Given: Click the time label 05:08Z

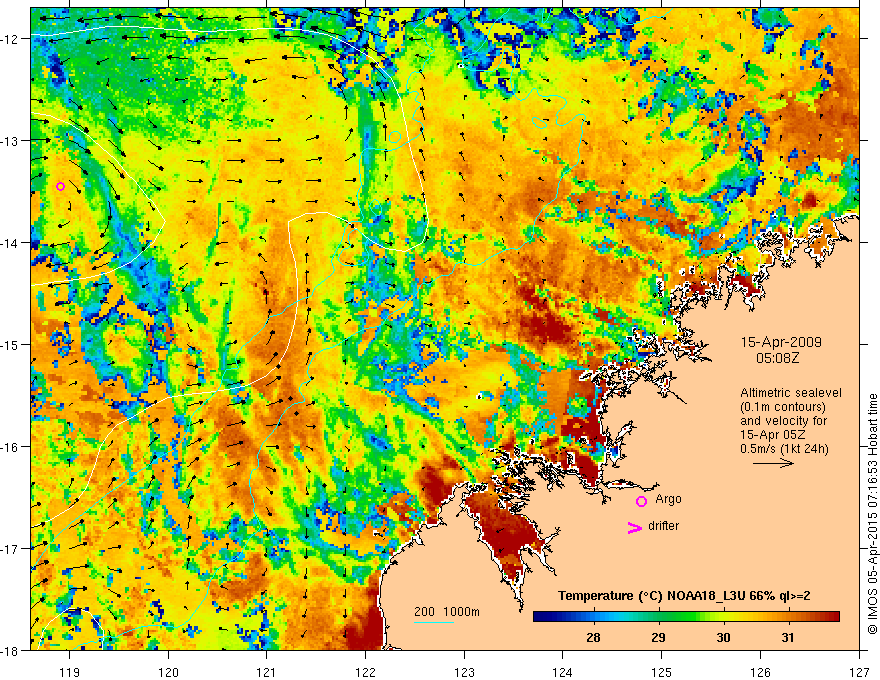Looking at the screenshot, I should 777,358.
